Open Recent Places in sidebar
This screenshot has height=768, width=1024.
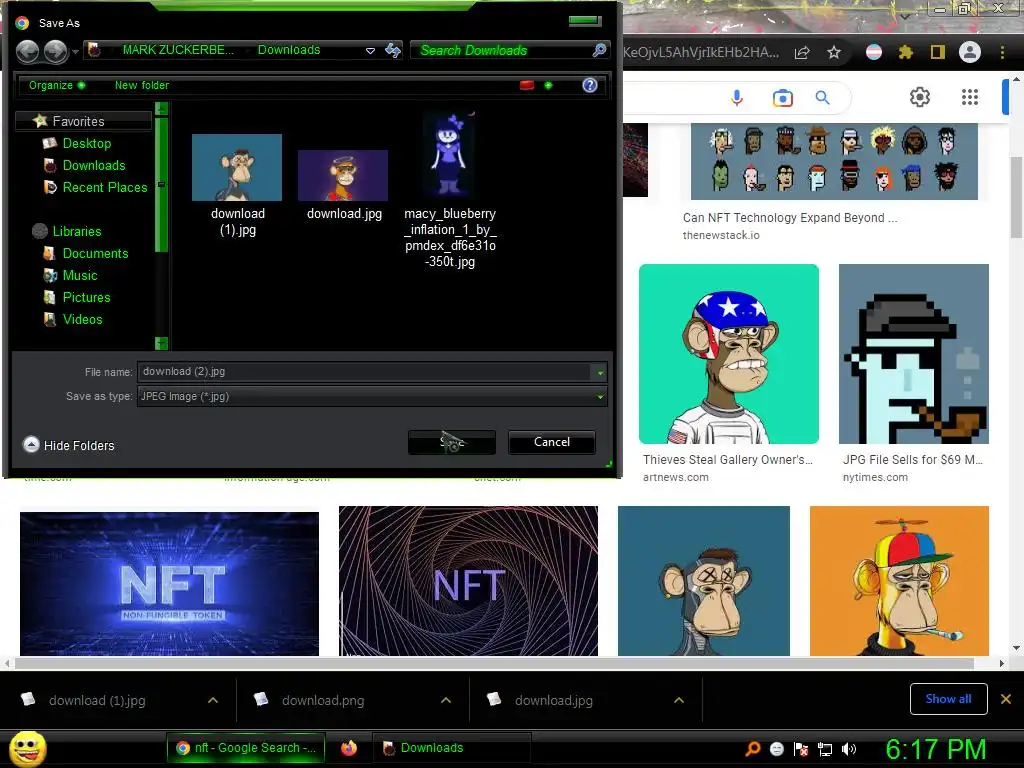coord(104,187)
